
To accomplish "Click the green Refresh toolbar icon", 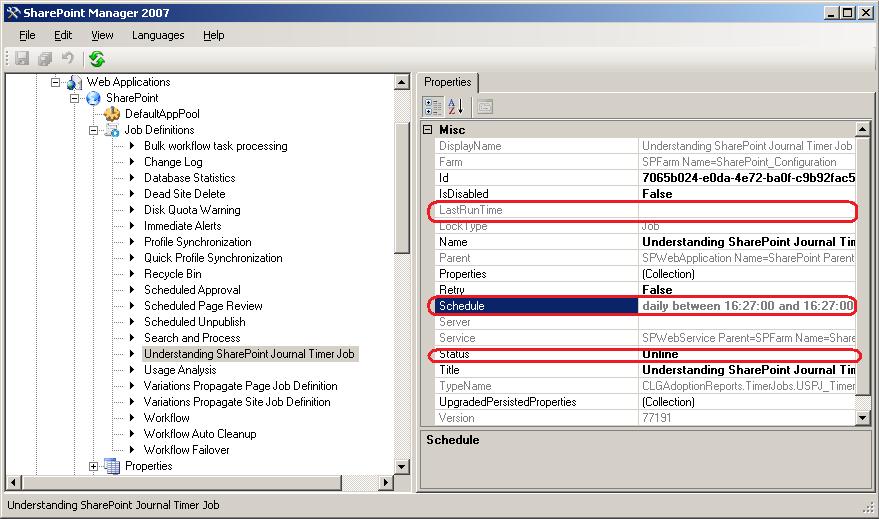I will pos(97,58).
